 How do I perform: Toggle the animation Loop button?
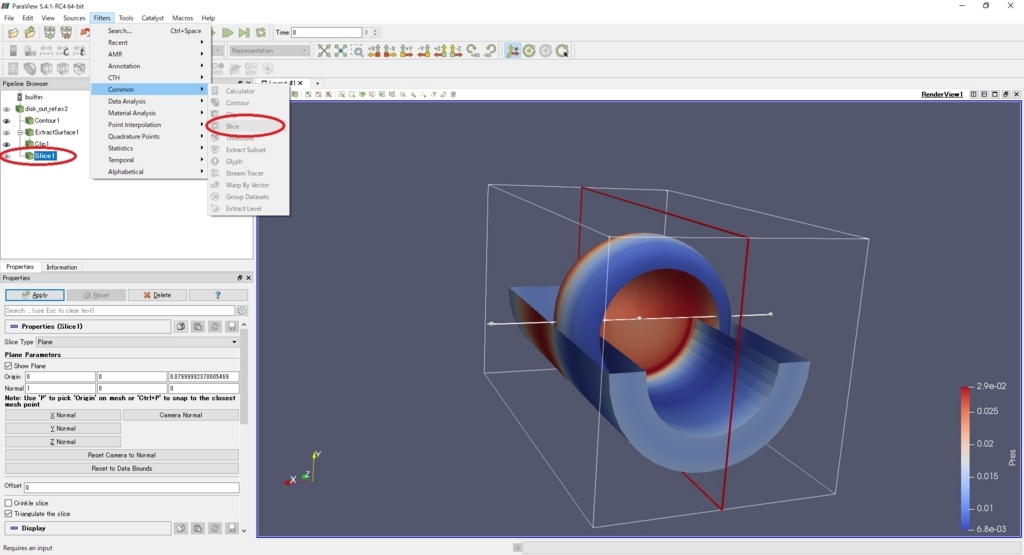coord(261,33)
